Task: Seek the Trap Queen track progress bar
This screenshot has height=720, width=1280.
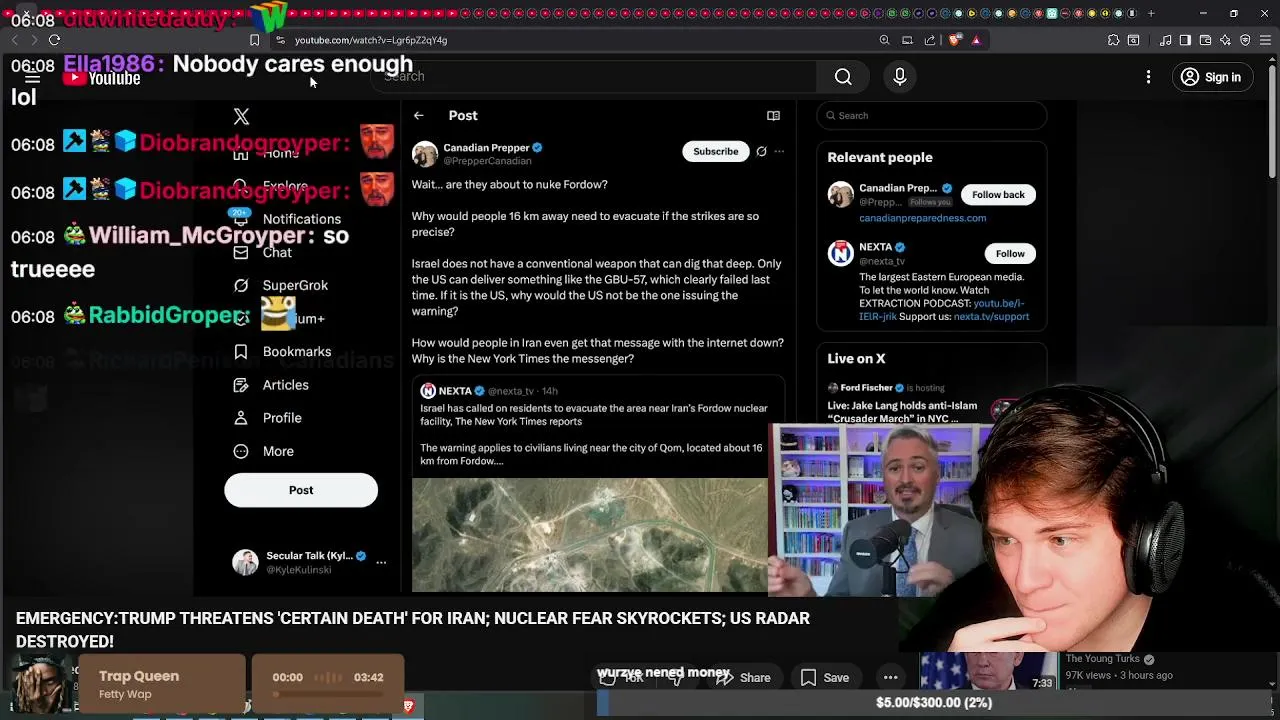Action: click(328, 693)
